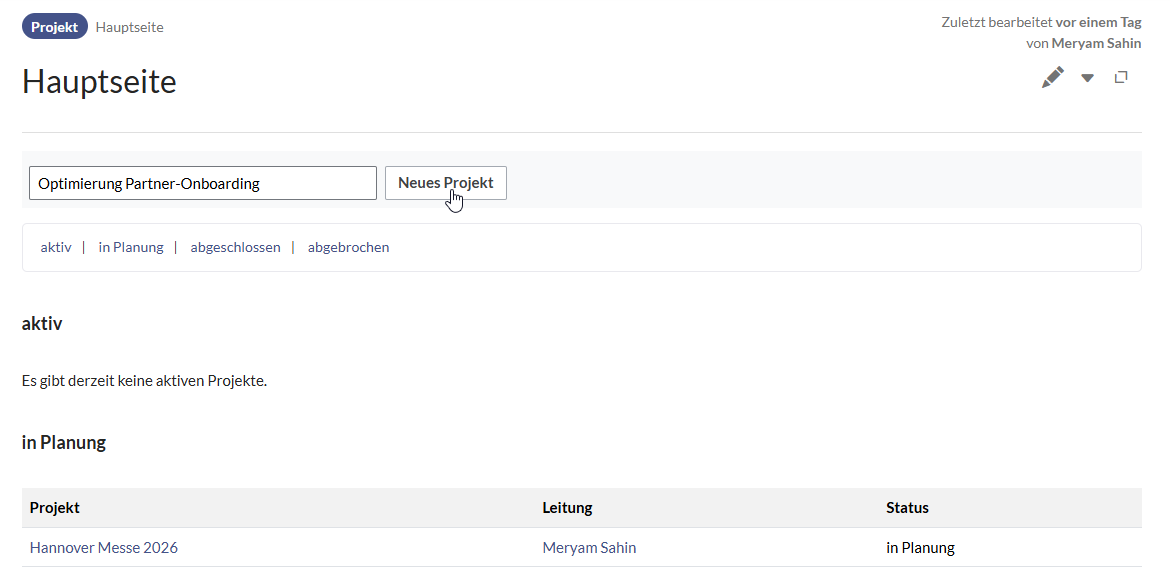1170x583 pixels.
Task: Open last editor Meryam Sahin's profile
Action: tap(1096, 43)
